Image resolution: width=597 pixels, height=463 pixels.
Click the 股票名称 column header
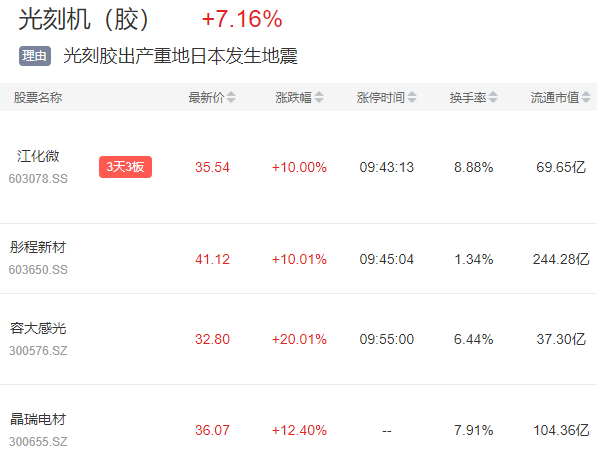click(x=38, y=97)
